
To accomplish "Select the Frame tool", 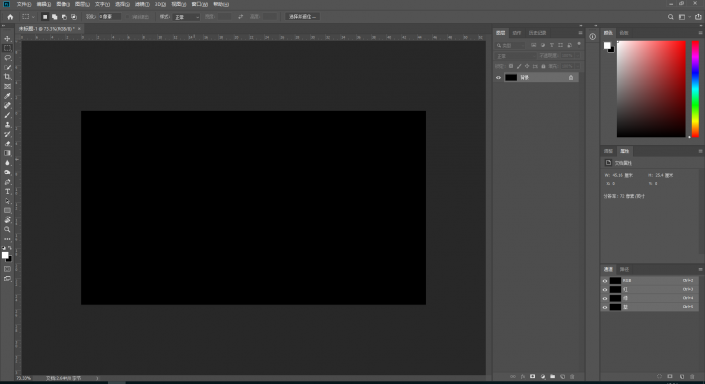I will (7, 86).
